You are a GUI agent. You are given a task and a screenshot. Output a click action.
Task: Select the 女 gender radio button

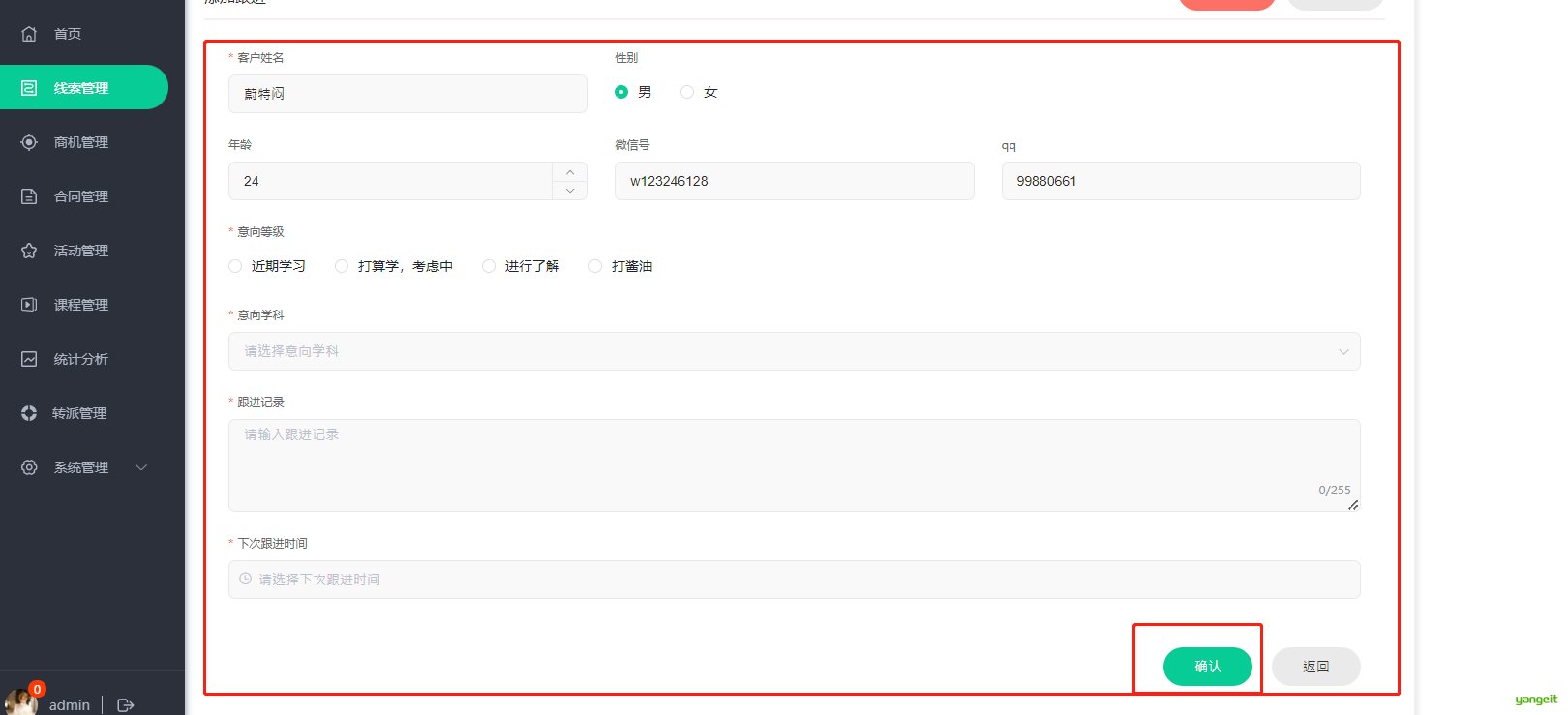pos(687,92)
